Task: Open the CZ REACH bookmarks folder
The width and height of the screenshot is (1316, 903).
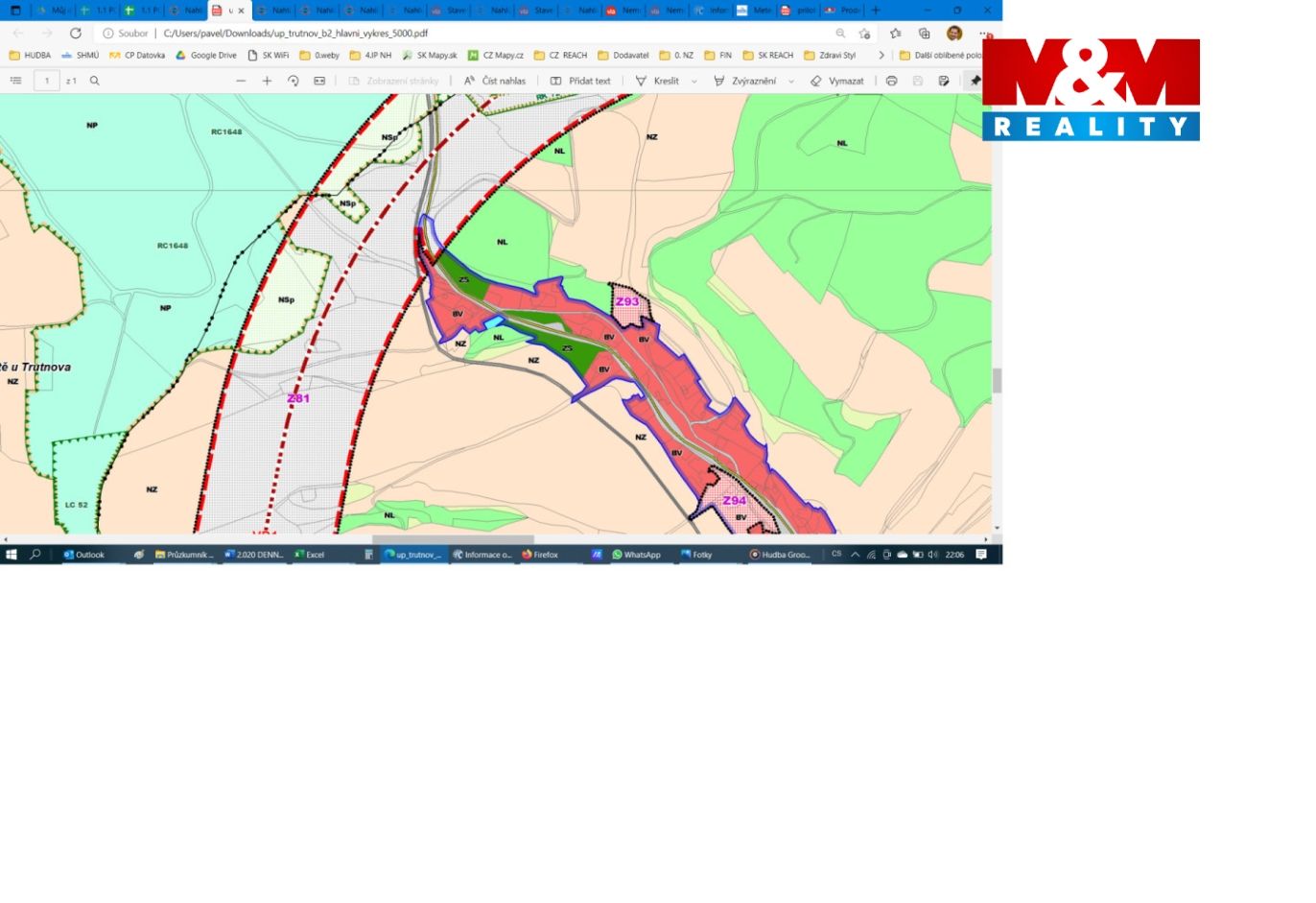Action: point(560,56)
